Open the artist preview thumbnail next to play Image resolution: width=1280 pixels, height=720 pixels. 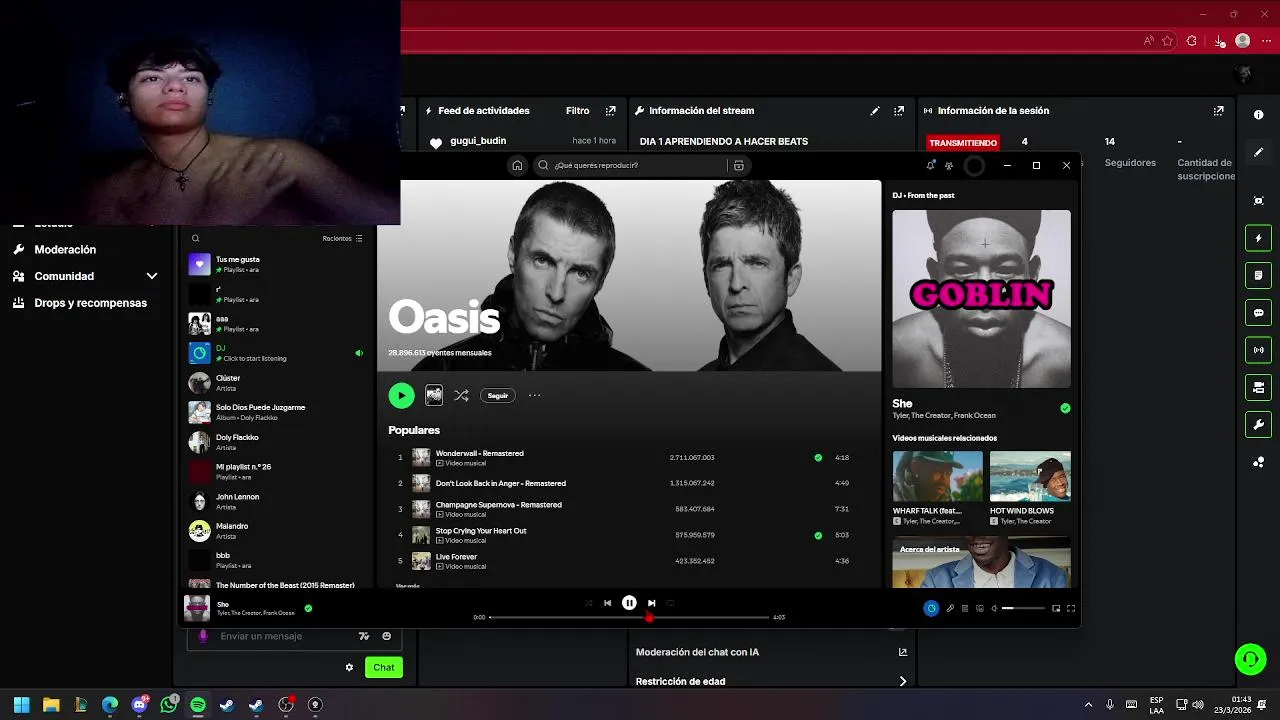point(434,396)
